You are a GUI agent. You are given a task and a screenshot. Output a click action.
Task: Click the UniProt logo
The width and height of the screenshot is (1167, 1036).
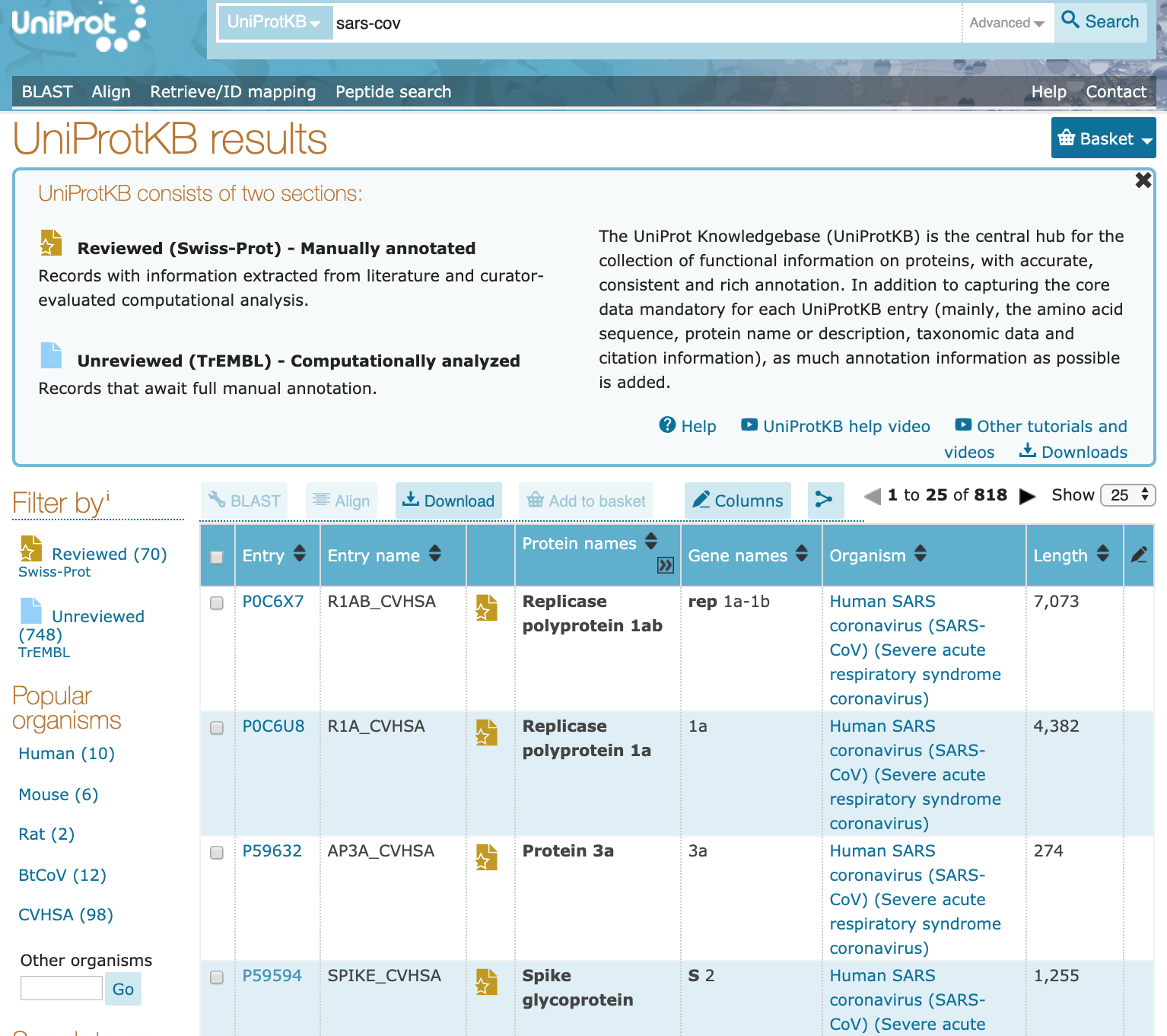[76, 27]
